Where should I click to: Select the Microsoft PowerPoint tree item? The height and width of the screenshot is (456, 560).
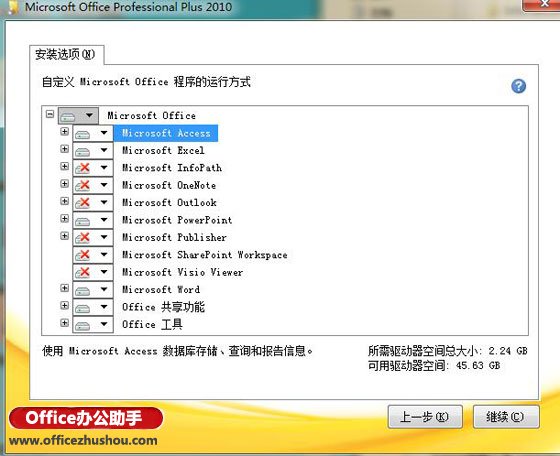coord(177,220)
